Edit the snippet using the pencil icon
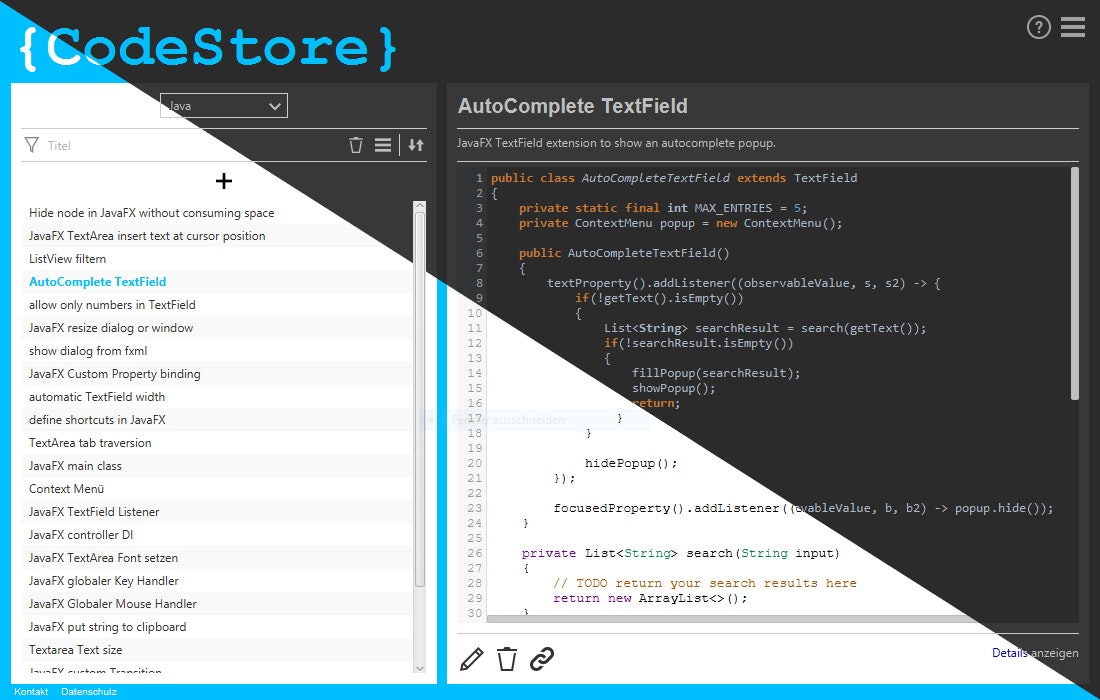This screenshot has width=1100, height=700. click(471, 659)
